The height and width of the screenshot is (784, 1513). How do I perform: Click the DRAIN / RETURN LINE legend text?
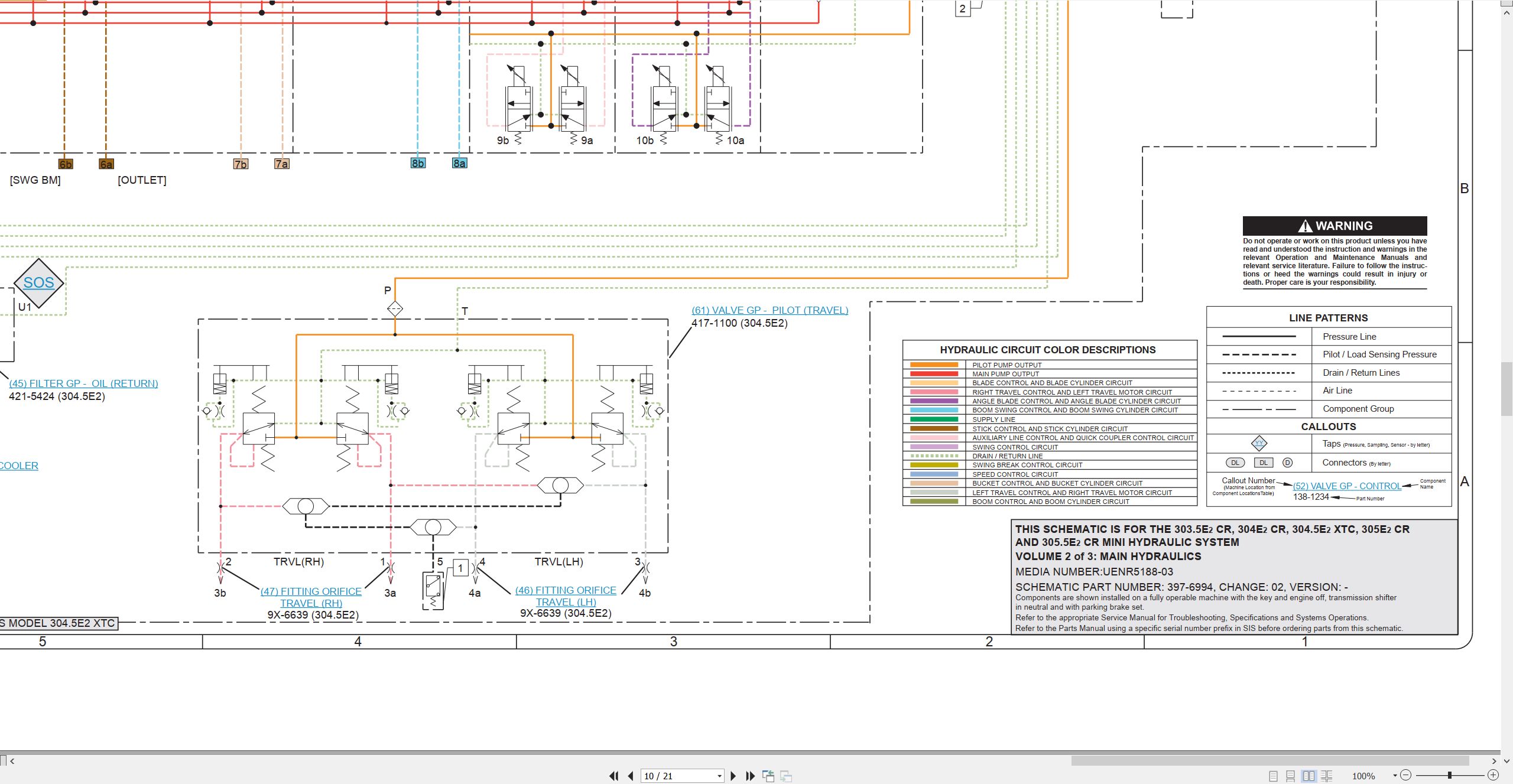pyautogui.click(x=1007, y=456)
